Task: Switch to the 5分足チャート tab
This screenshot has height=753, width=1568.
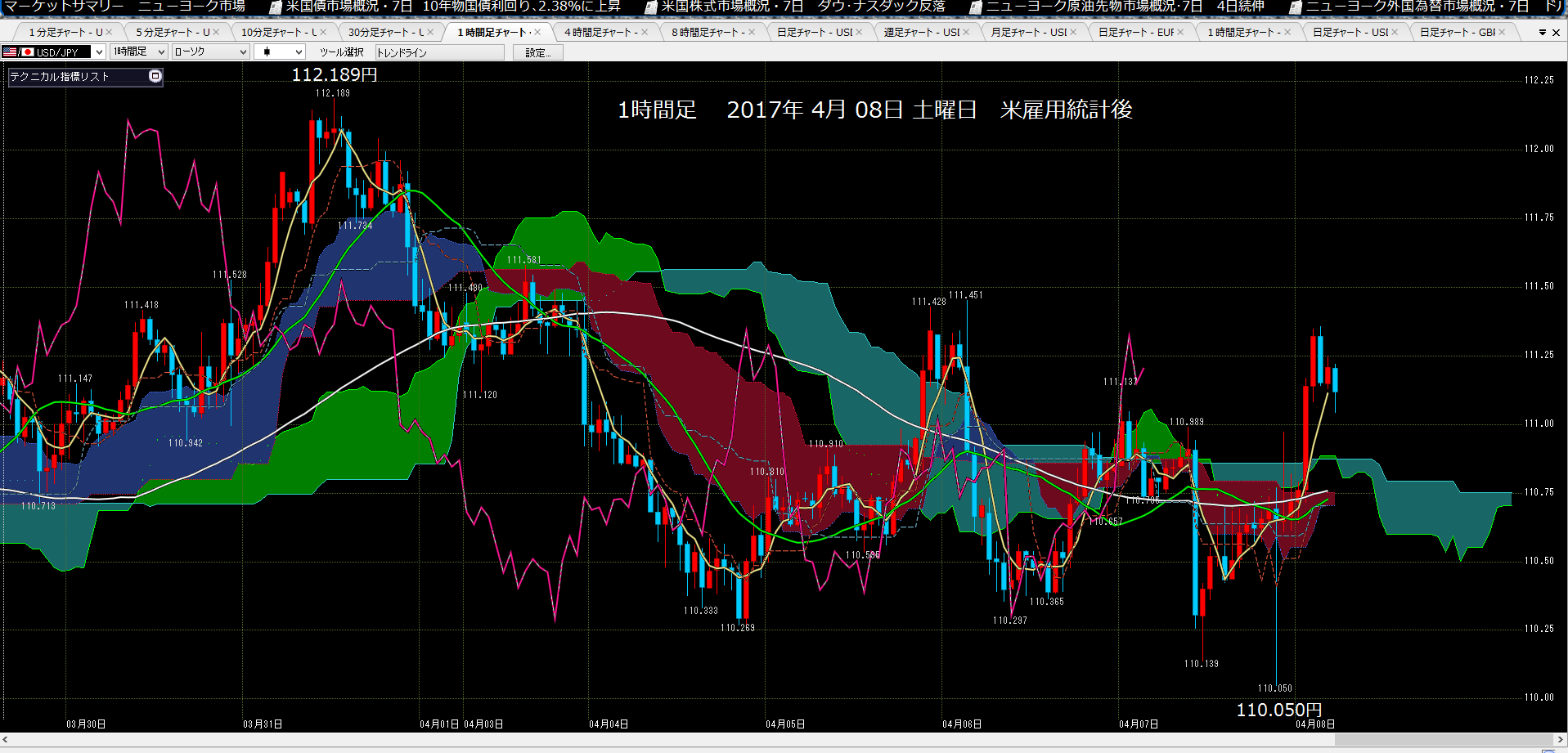Action: tap(173, 33)
